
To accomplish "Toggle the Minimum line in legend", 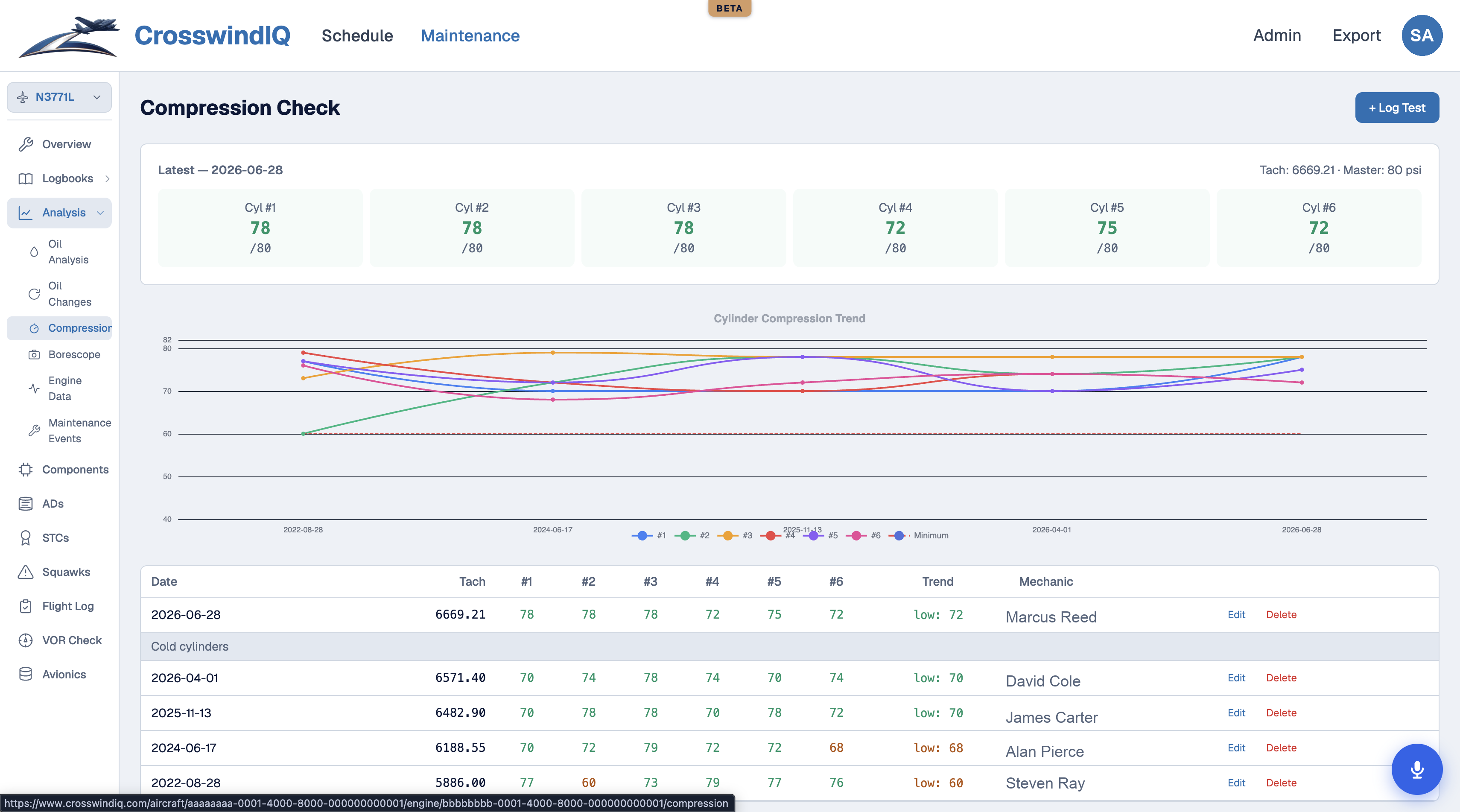I will point(918,535).
